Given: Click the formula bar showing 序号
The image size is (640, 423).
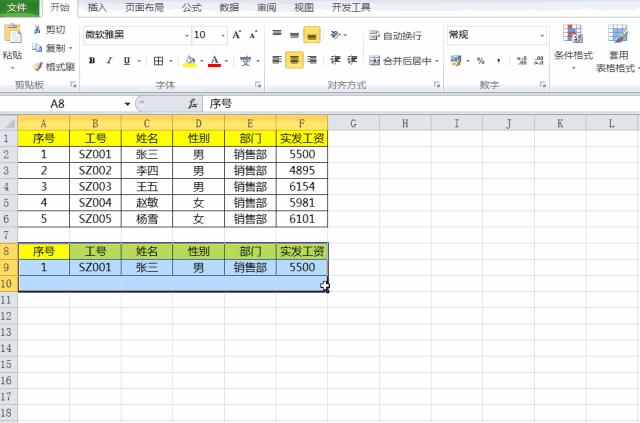Looking at the screenshot, I should [x=420, y=104].
